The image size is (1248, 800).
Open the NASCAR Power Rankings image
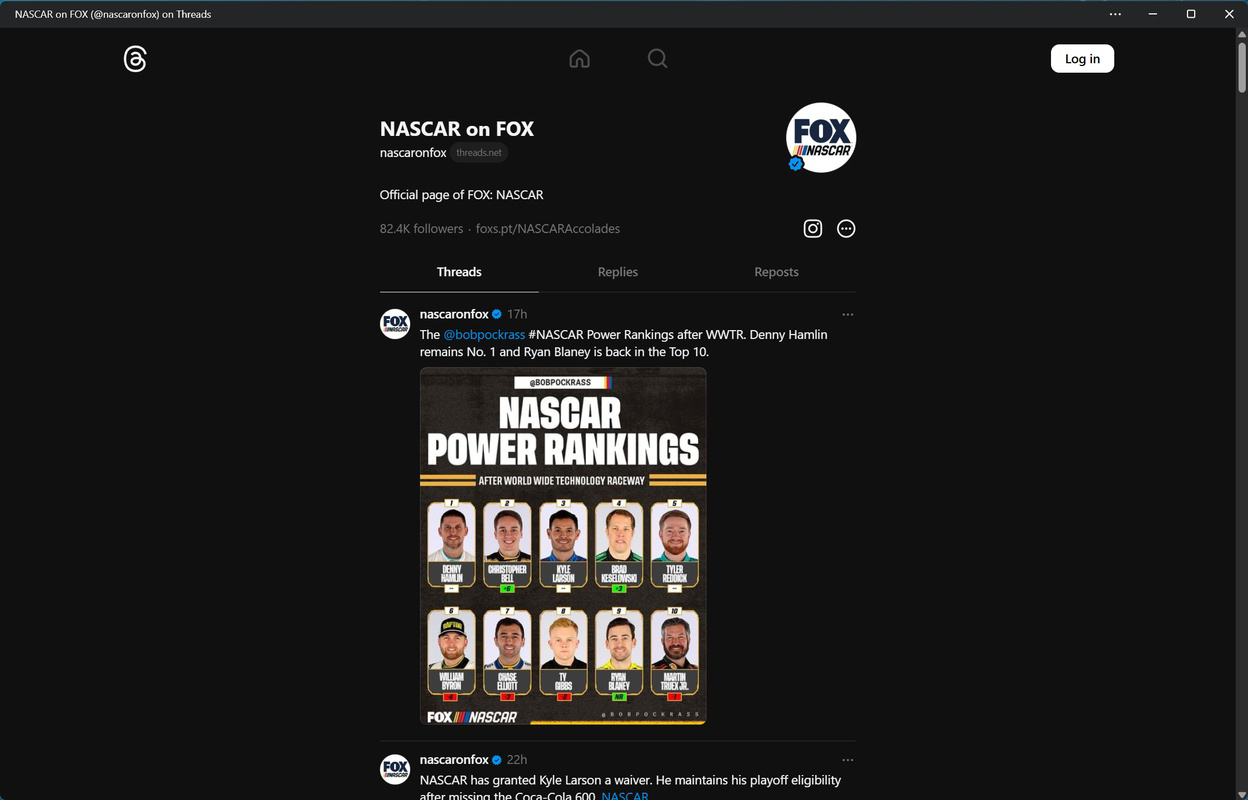coord(563,546)
